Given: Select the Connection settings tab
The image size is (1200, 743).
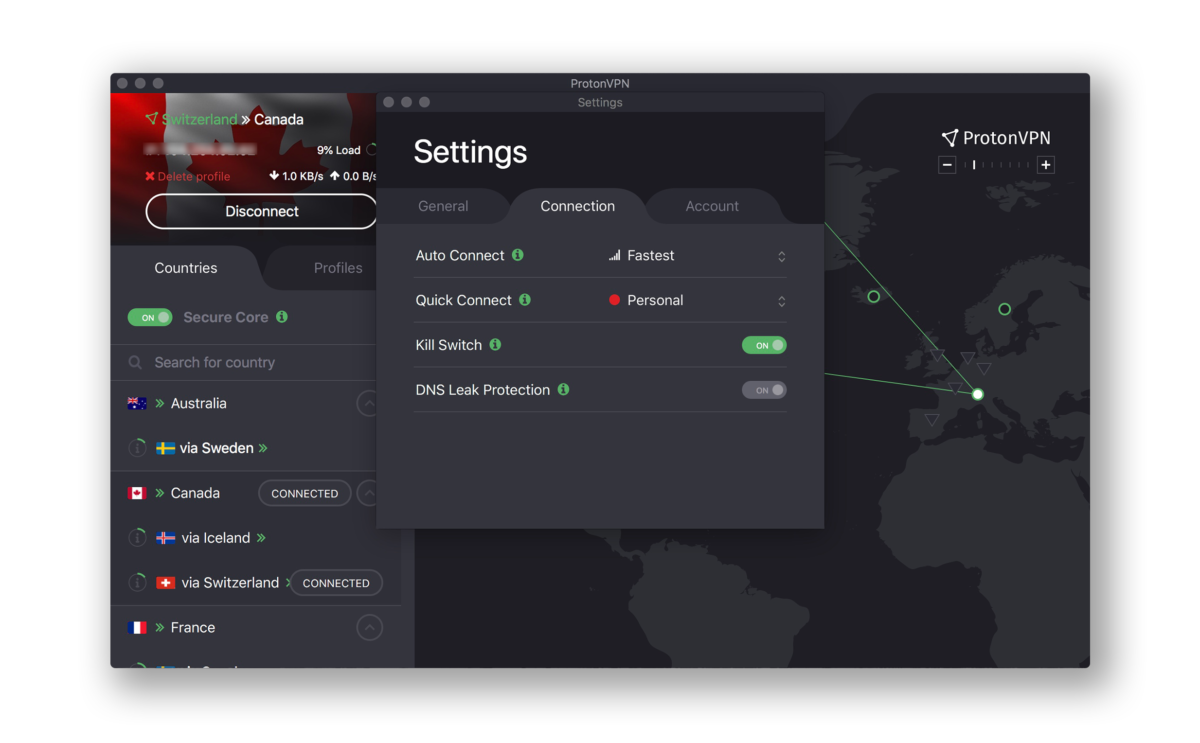Looking at the screenshot, I should click(578, 206).
